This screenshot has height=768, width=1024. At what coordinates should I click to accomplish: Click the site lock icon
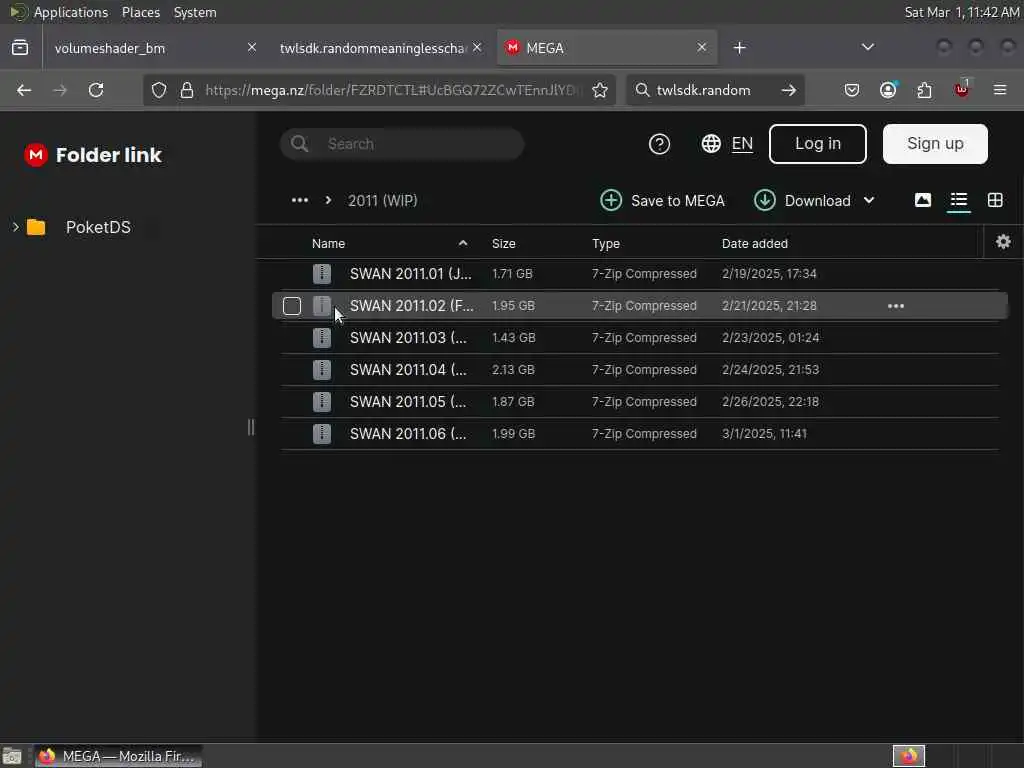click(x=187, y=90)
